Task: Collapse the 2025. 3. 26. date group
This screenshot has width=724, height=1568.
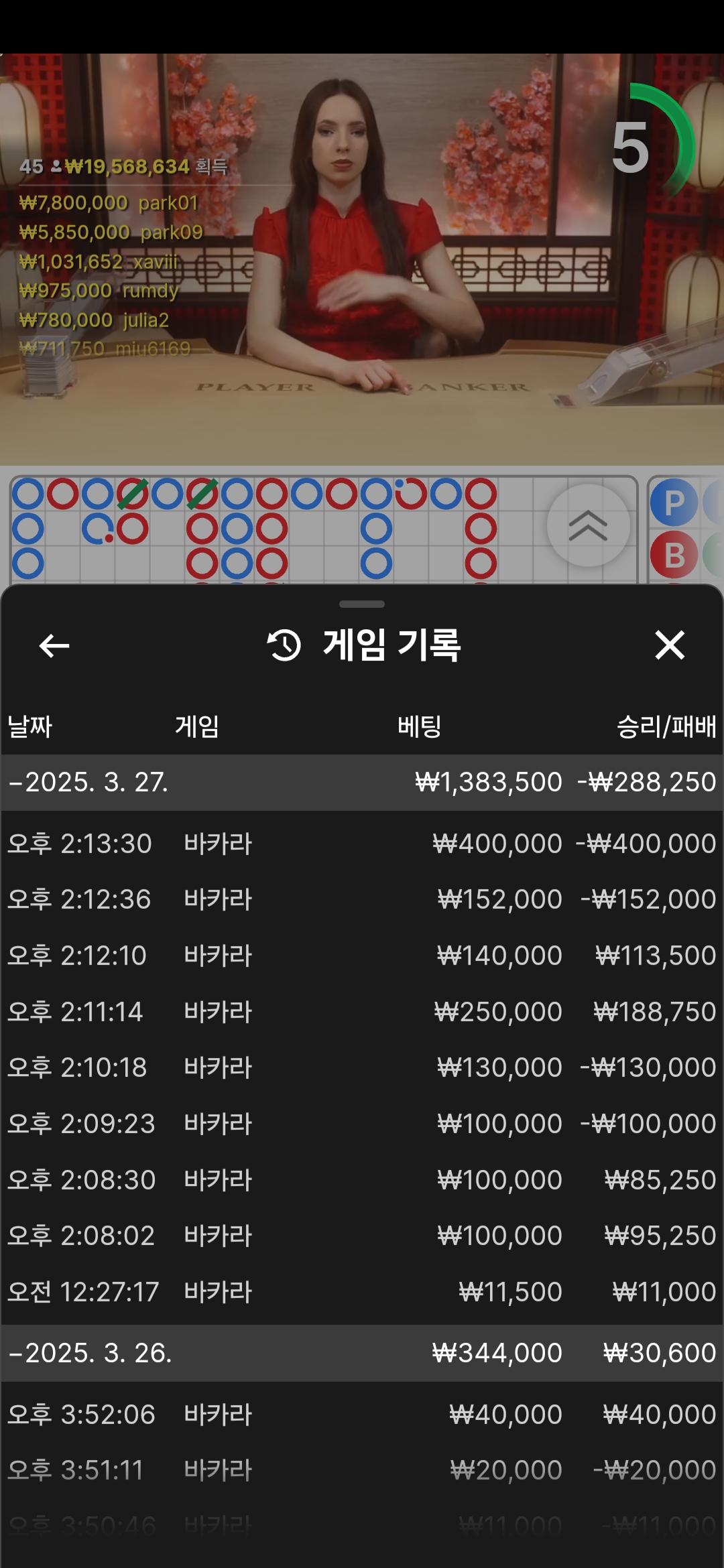Action: coord(90,1353)
